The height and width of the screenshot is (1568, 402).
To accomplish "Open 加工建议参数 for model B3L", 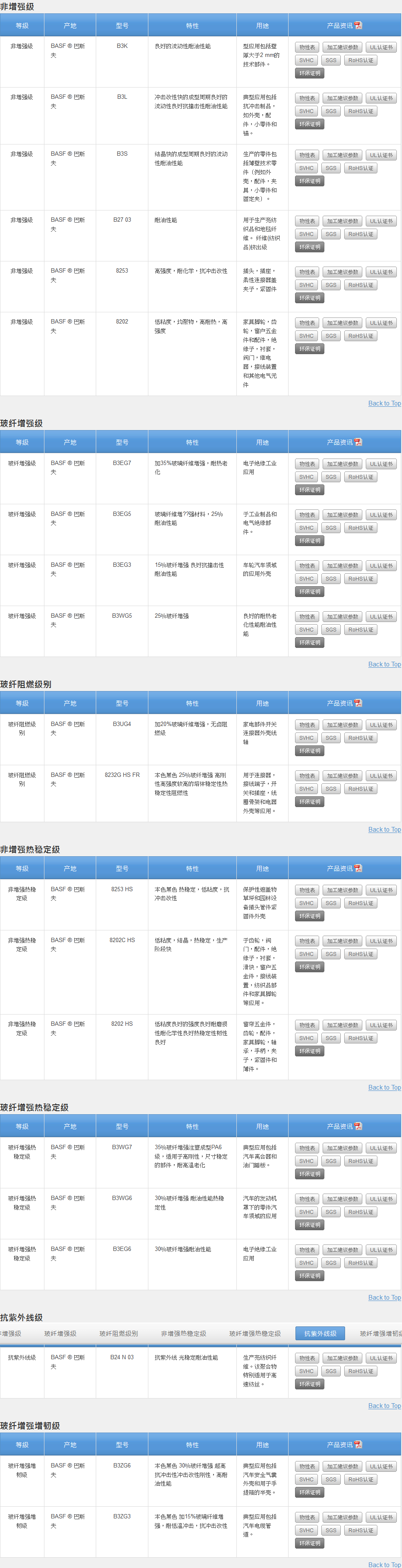I will (342, 99).
